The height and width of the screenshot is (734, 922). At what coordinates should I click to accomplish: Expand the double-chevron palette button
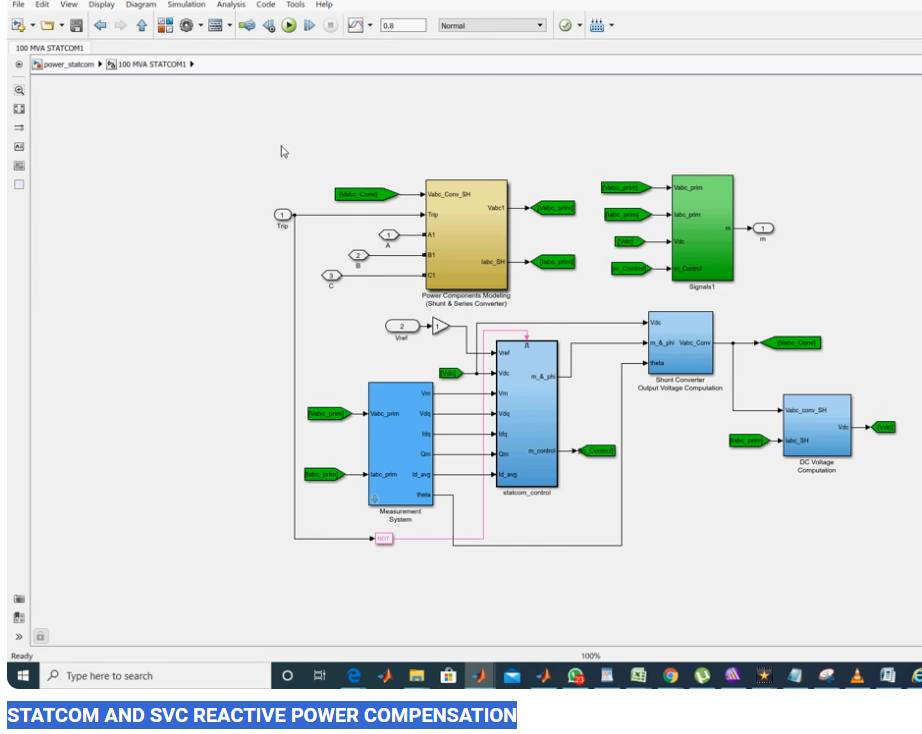tap(19, 636)
